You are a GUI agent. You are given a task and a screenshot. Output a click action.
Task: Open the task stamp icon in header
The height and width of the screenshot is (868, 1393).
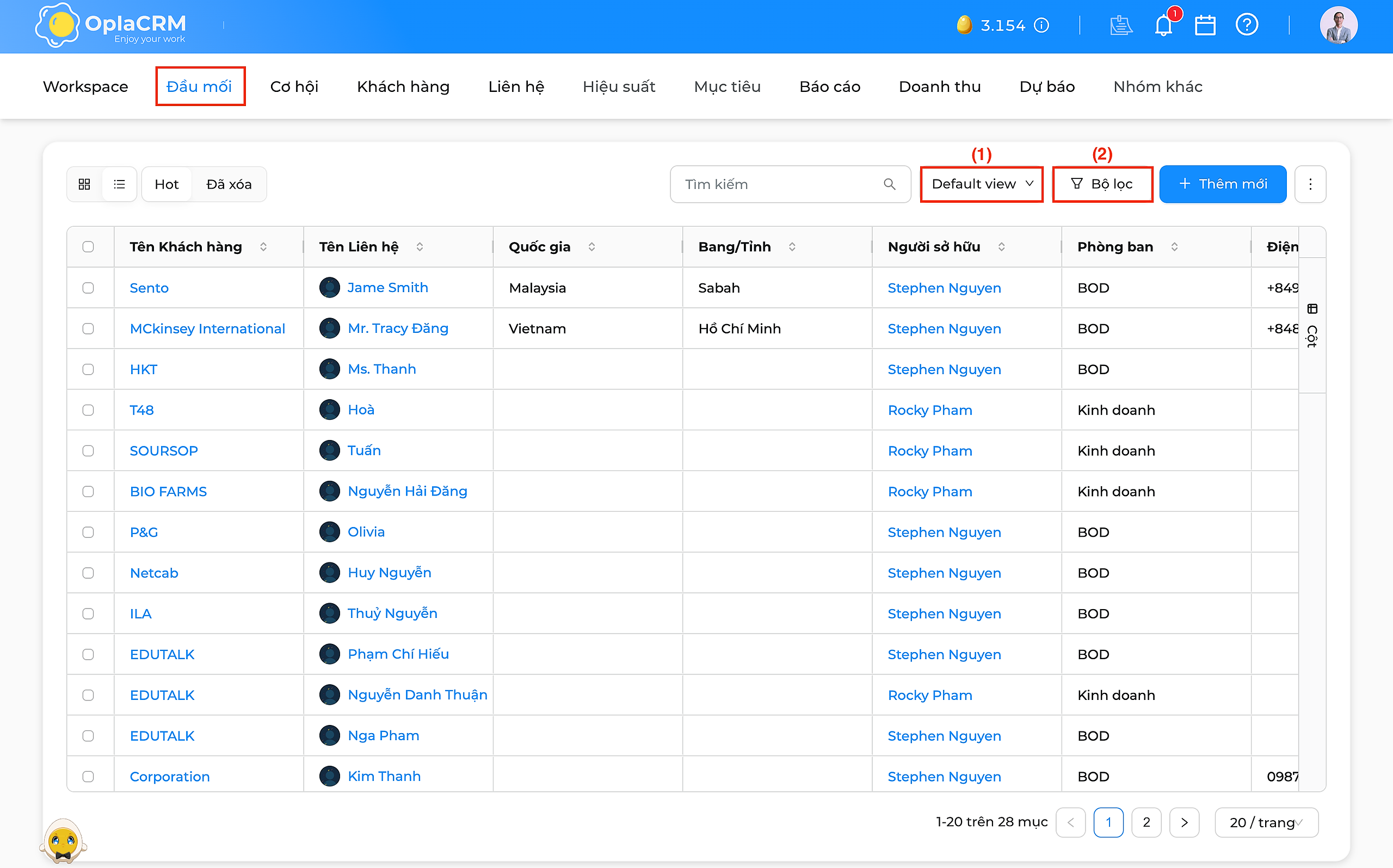click(x=1120, y=25)
